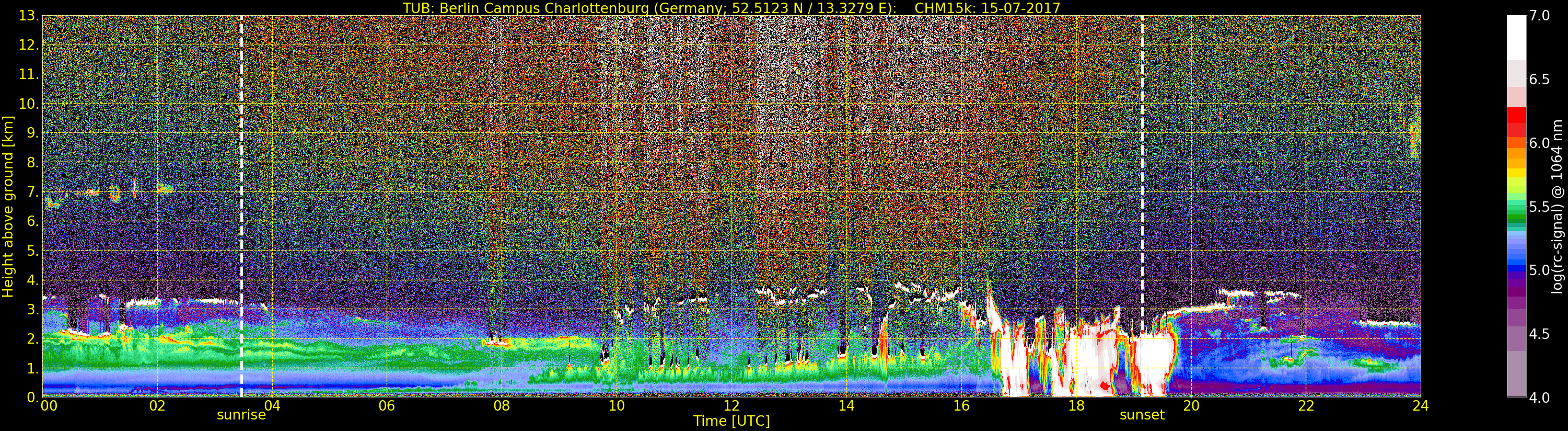
Task: Click the height axis tick label '1.'
Action: [x=33, y=368]
